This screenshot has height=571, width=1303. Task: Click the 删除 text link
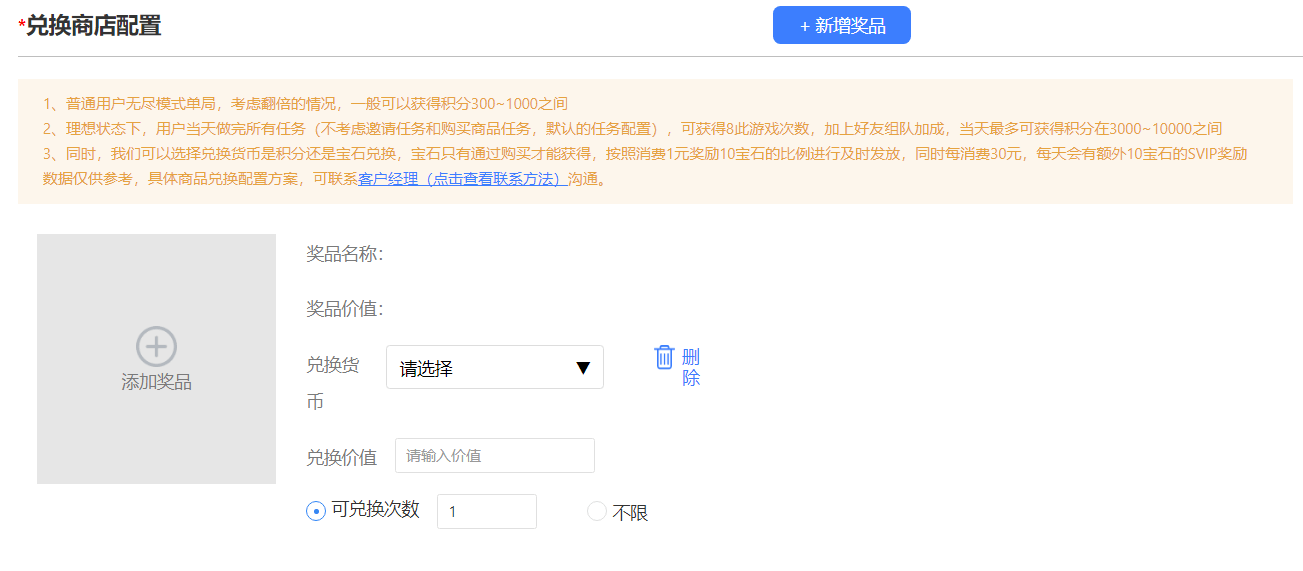(x=691, y=367)
